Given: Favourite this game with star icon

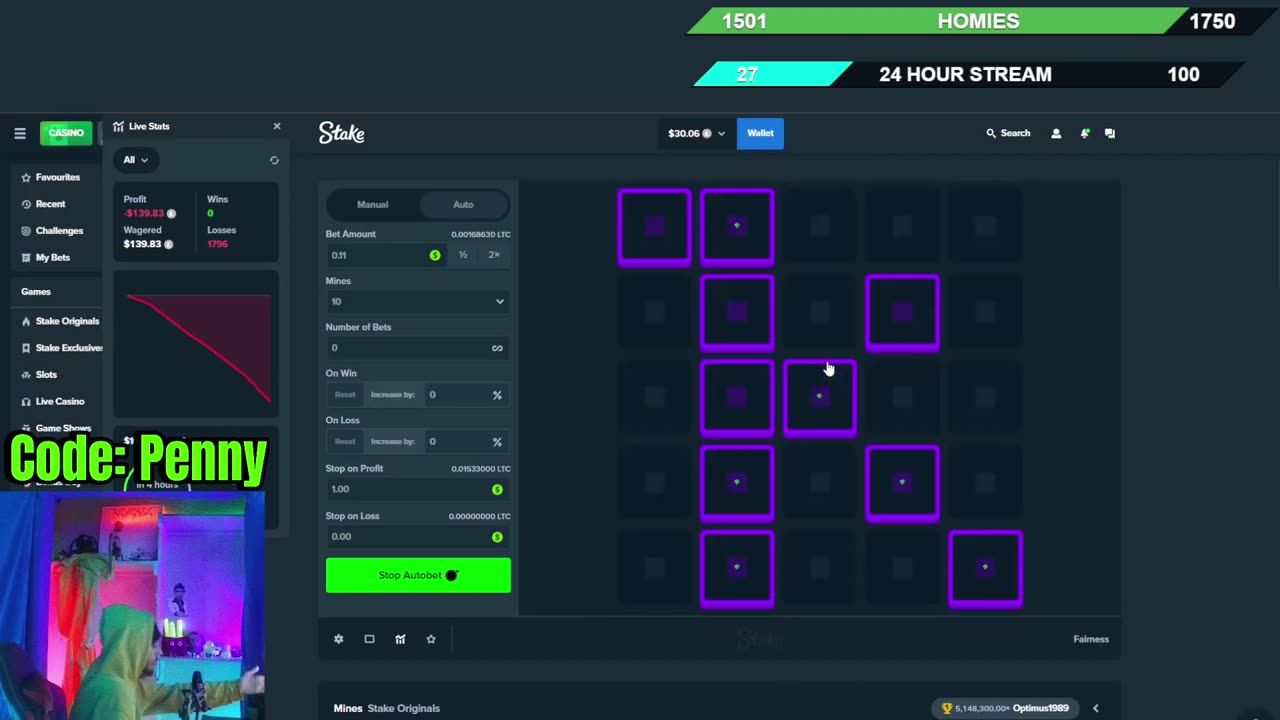Looking at the screenshot, I should click(431, 639).
